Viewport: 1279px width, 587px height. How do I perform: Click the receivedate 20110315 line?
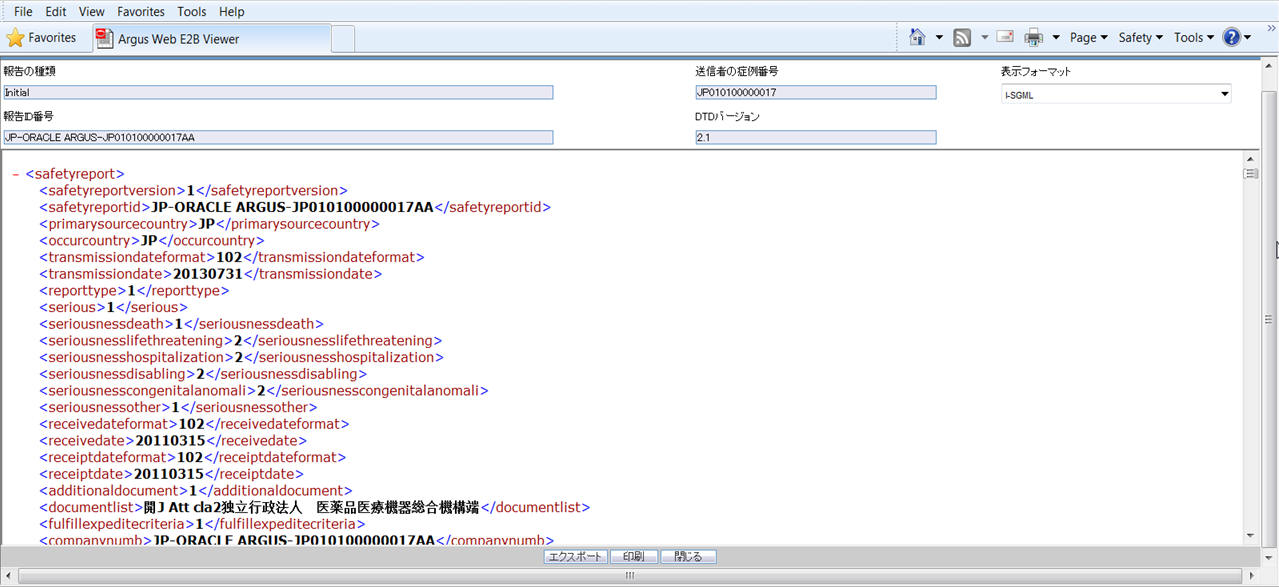[173, 440]
